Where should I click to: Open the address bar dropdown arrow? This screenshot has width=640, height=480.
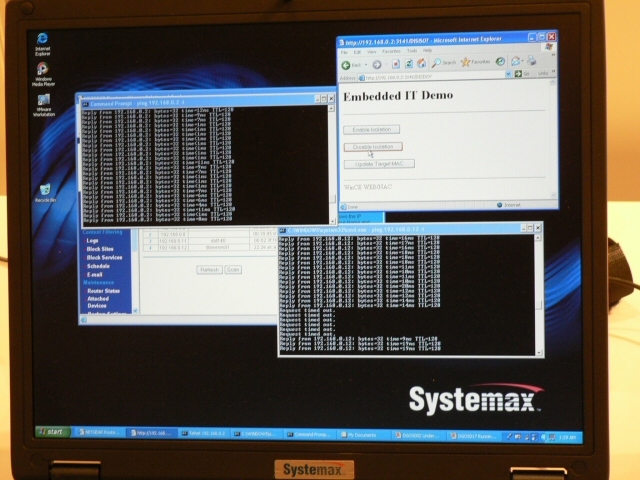pyautogui.click(x=509, y=74)
